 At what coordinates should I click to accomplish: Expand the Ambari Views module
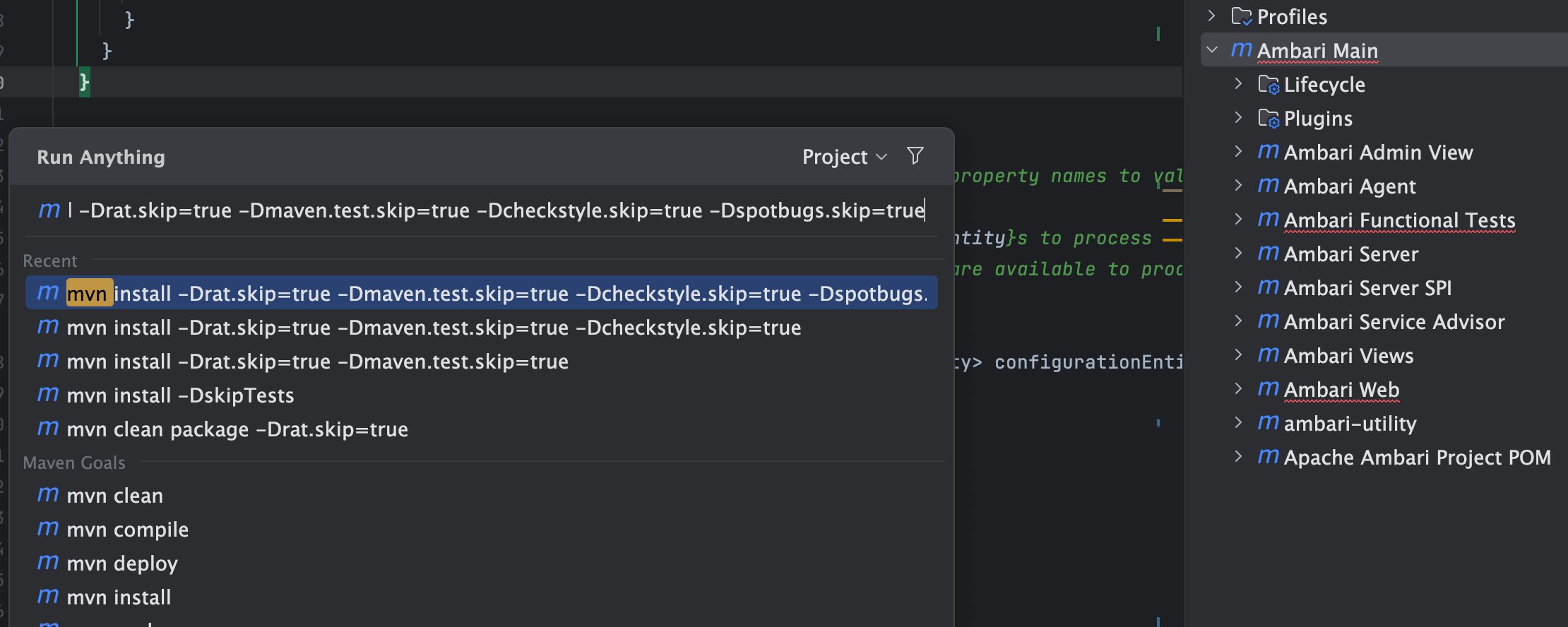1238,354
